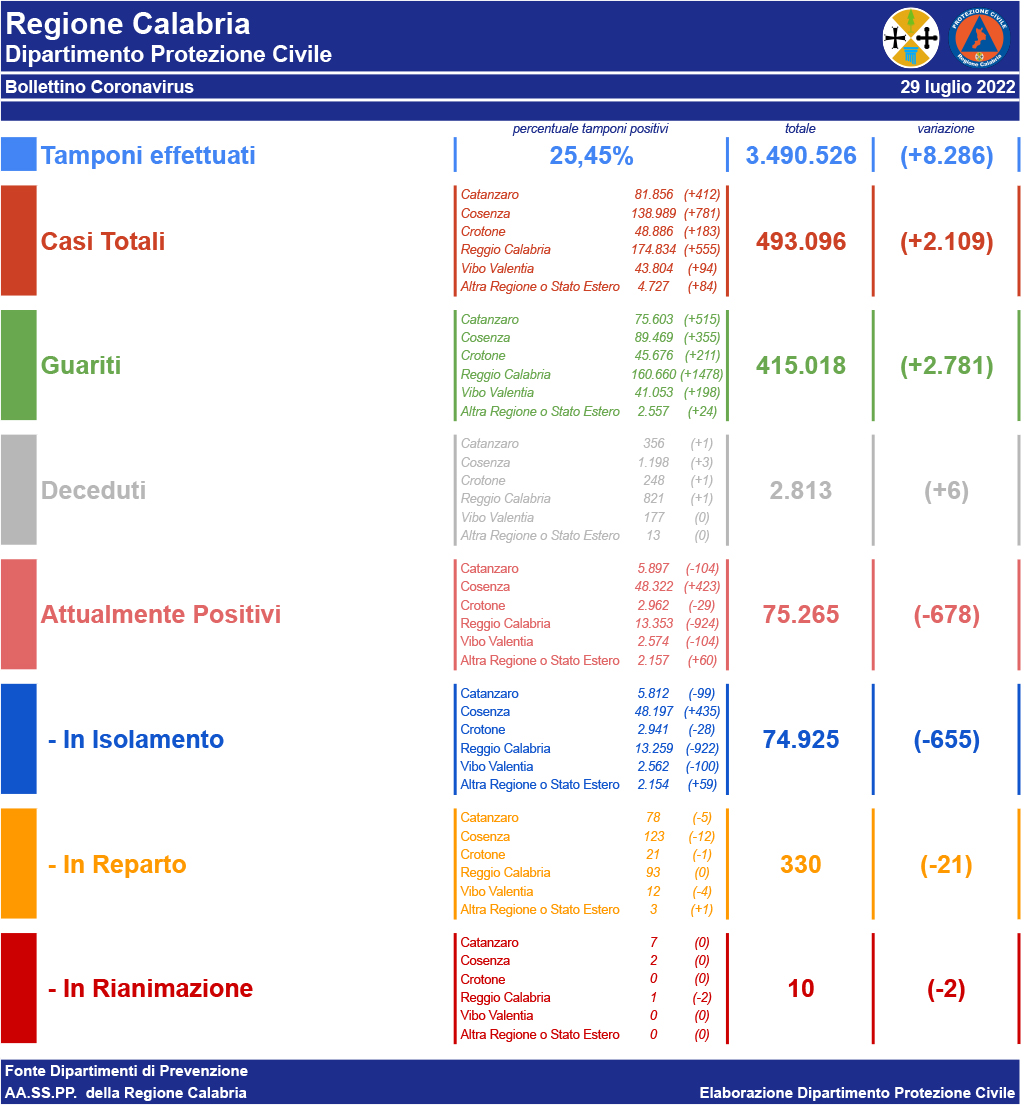Click the Protezione Civile round logo
The height and width of the screenshot is (1105, 1033).
coord(979,38)
